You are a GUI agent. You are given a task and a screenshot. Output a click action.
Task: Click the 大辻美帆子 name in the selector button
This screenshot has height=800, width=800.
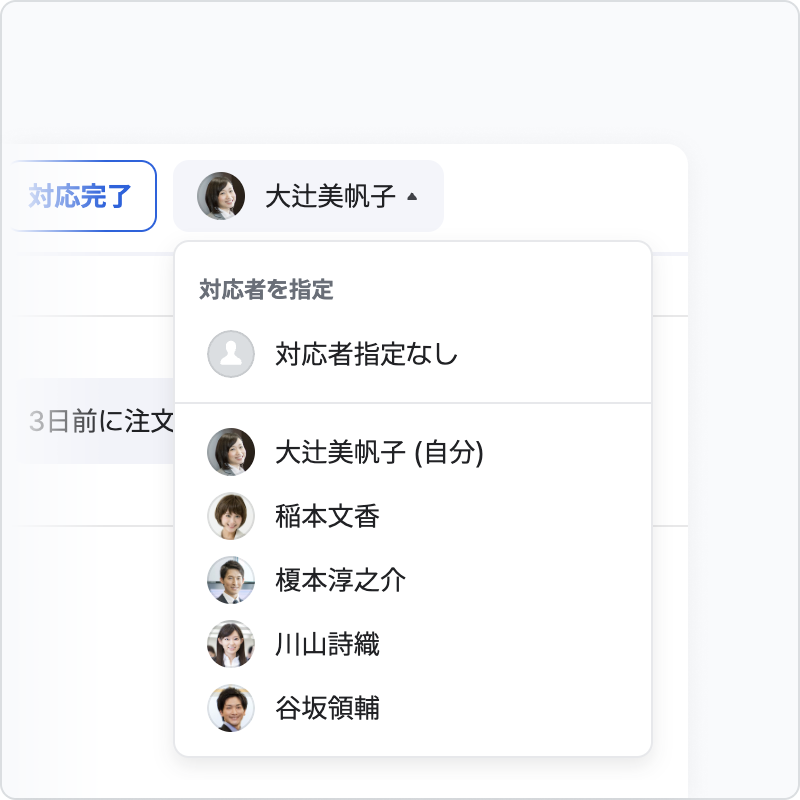coord(330,196)
